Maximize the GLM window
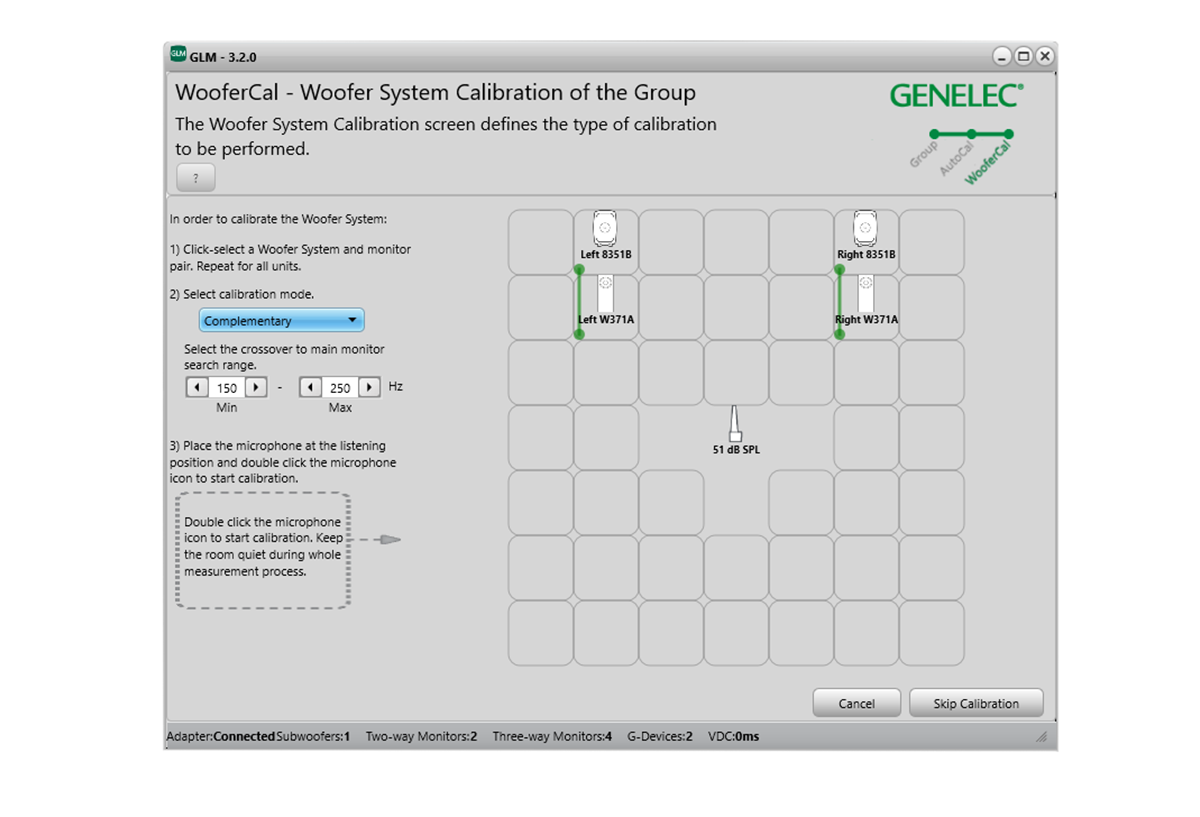 point(1023,56)
